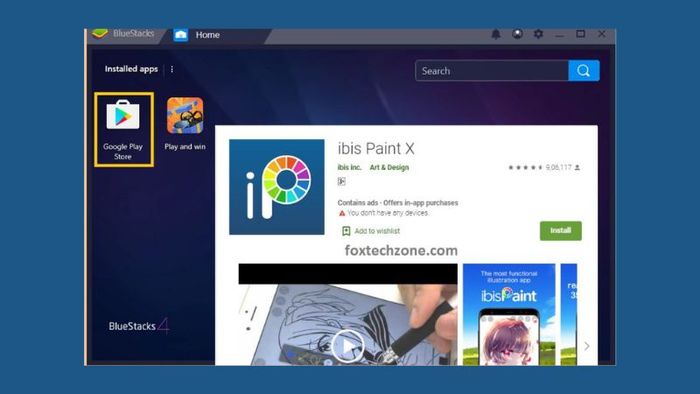Add to wishlist text link

[x=377, y=231]
